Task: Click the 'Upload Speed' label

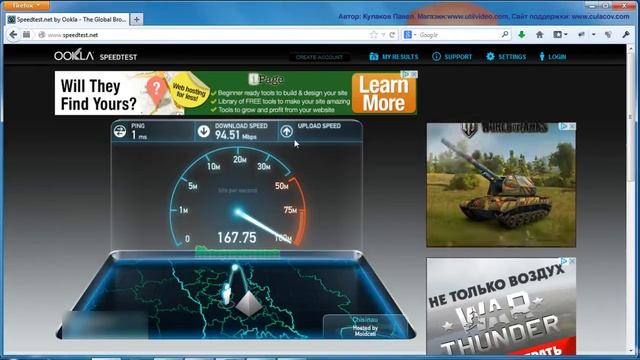Action: click(319, 126)
